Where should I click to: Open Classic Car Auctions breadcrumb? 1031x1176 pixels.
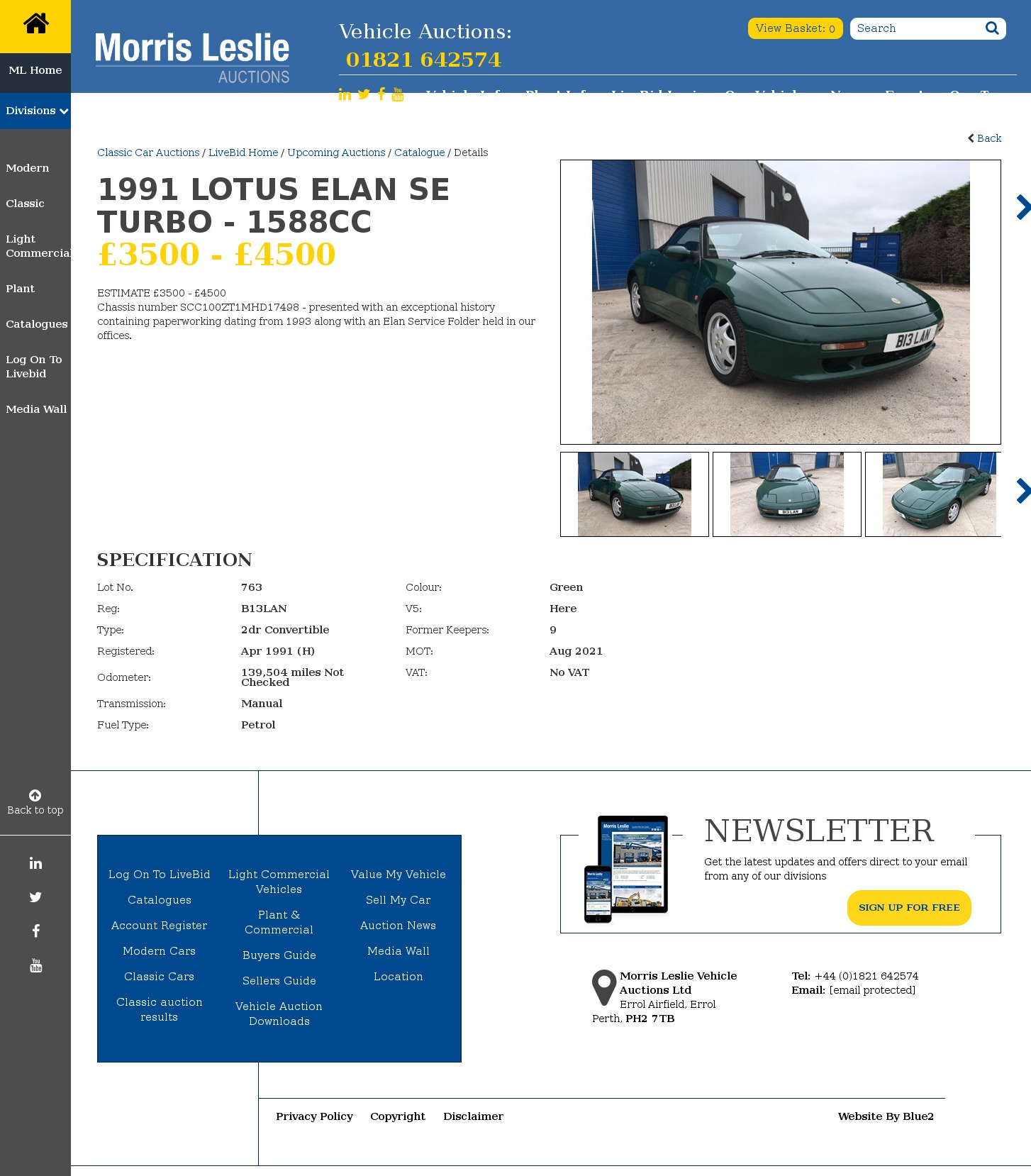point(148,152)
